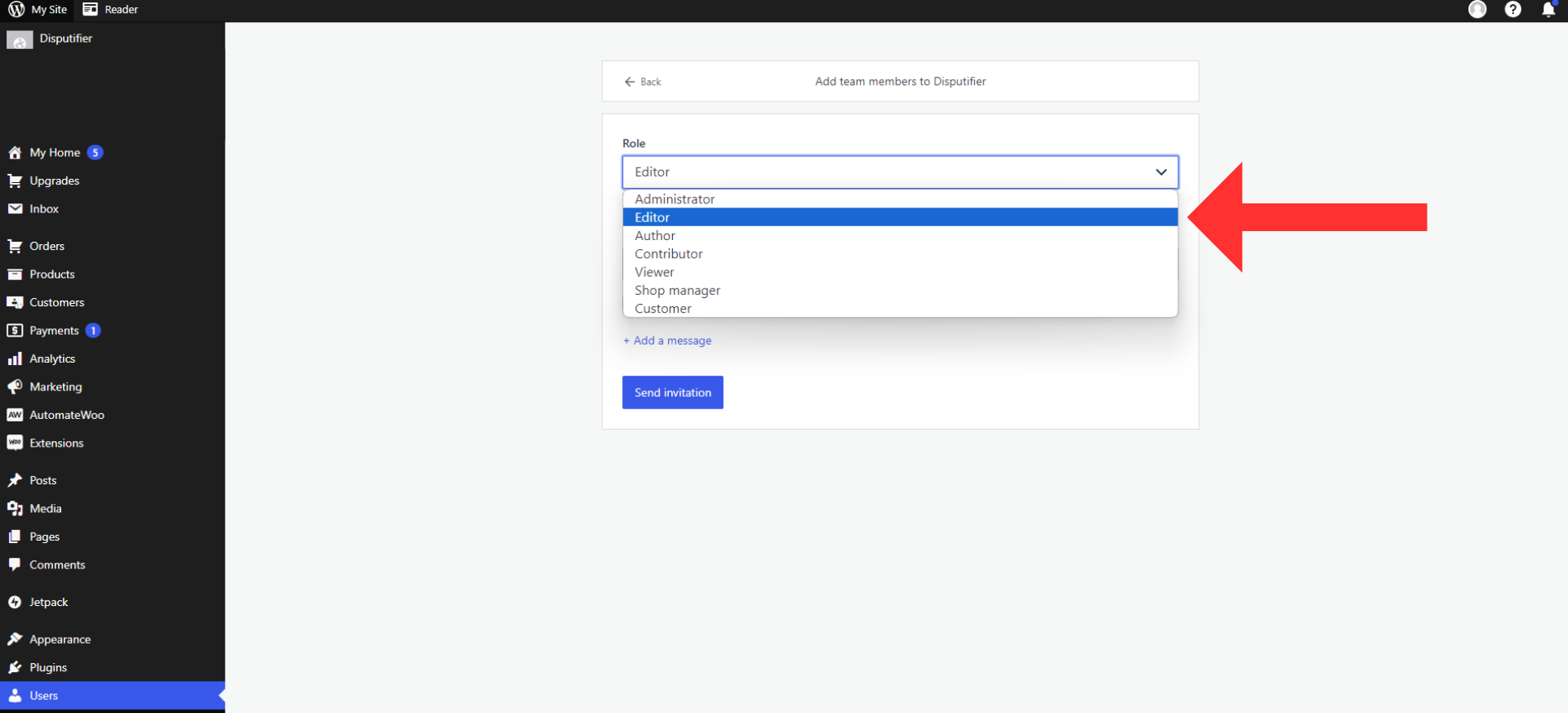Open the Plugins menu item
This screenshot has height=713, width=1568.
[48, 667]
